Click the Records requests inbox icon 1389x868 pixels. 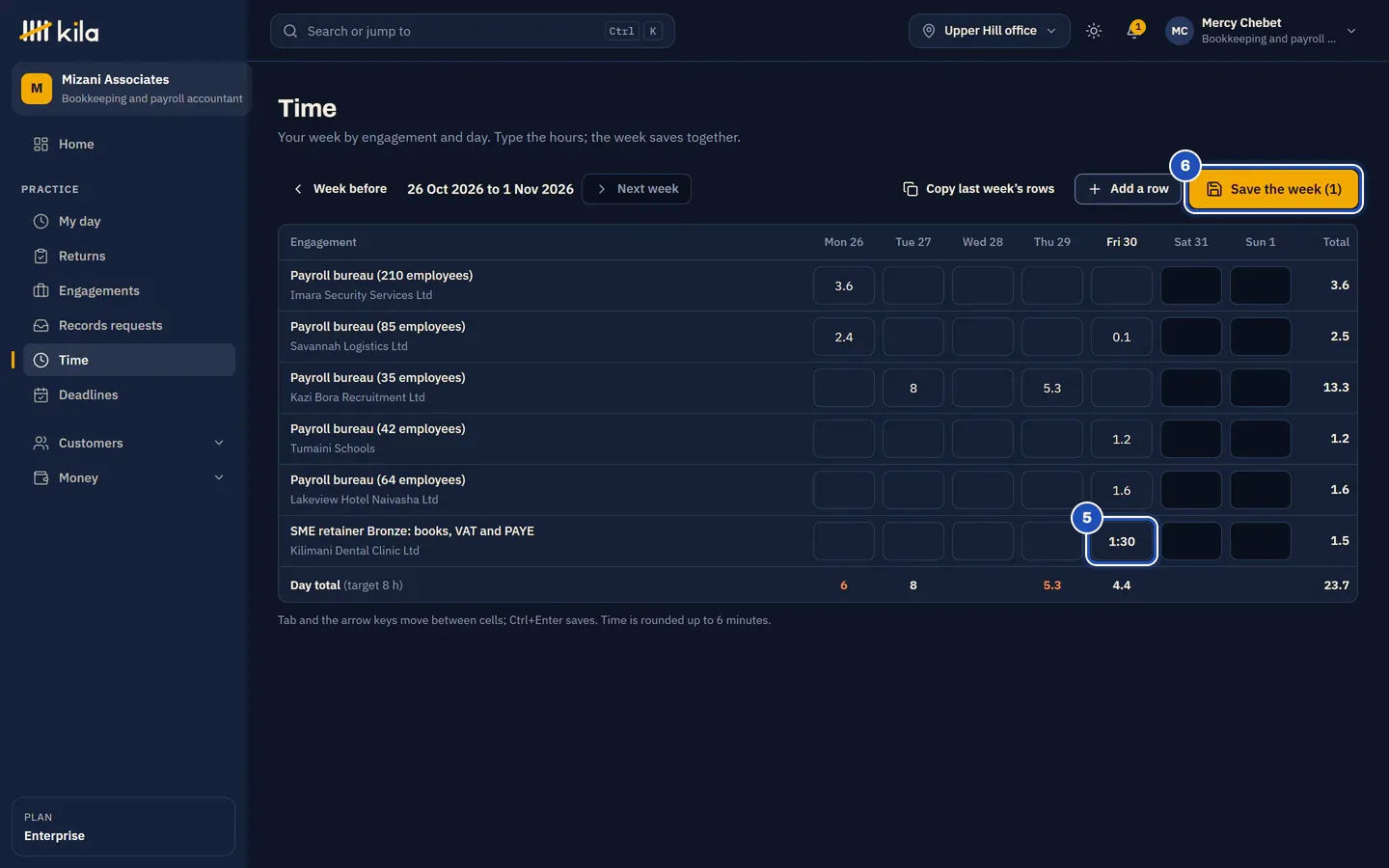pos(41,325)
